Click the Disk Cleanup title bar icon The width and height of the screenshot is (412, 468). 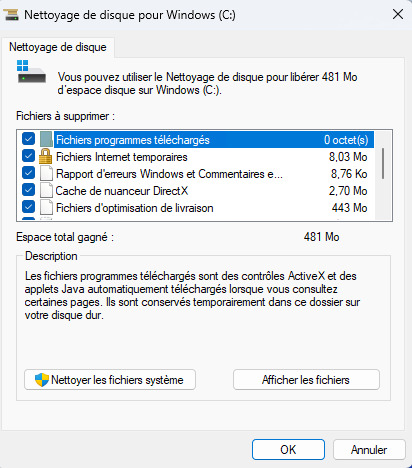[x=12, y=15]
